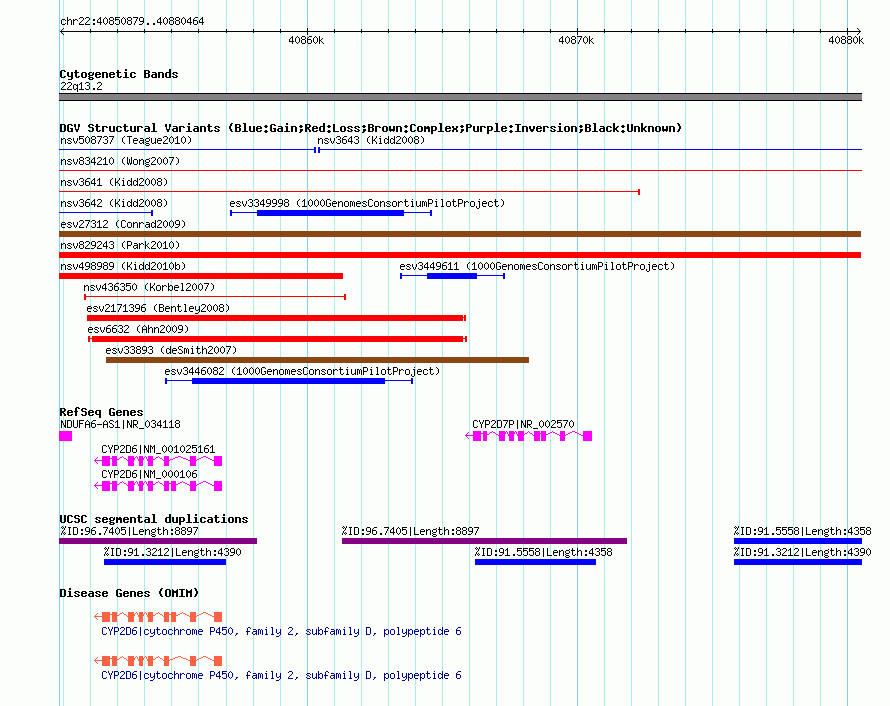
Task: Click the esv27312 (Conrad2009) label
Action: (123, 224)
